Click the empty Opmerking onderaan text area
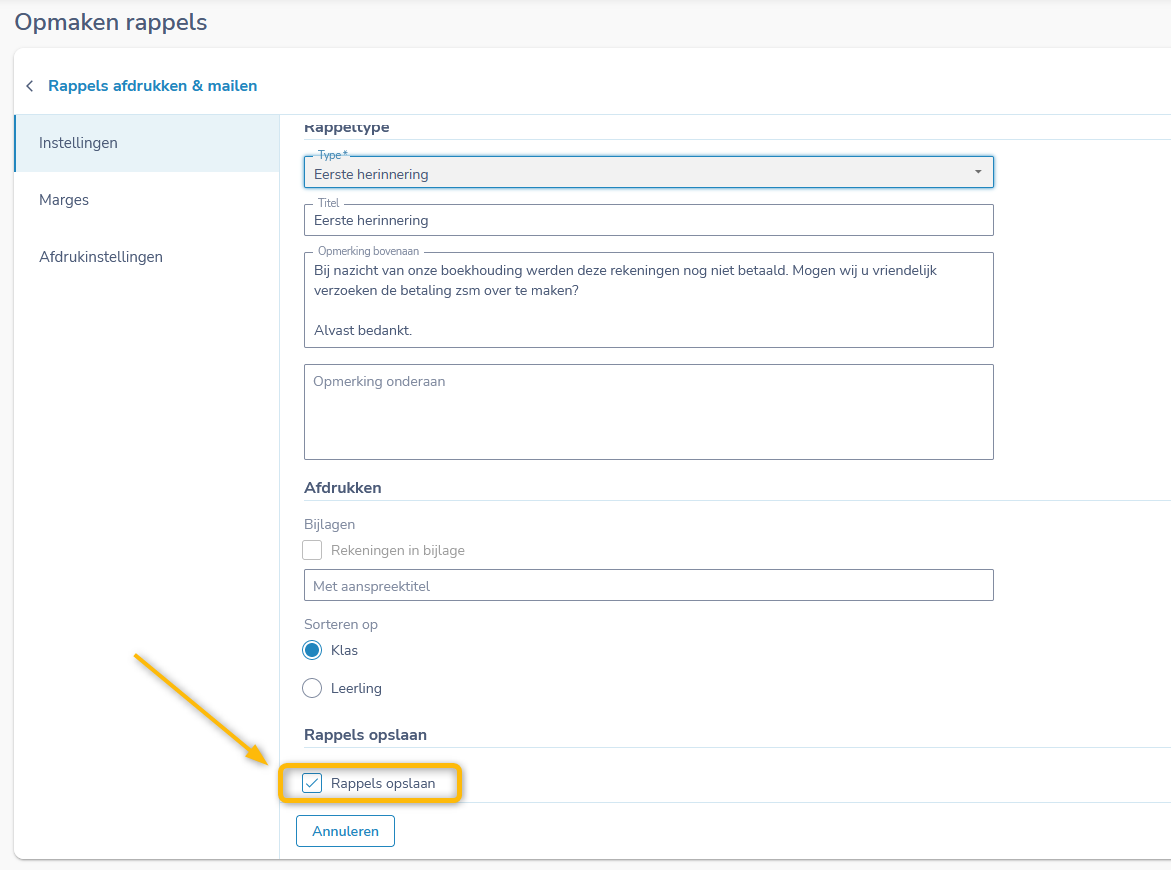The height and width of the screenshot is (870, 1171). click(648, 412)
